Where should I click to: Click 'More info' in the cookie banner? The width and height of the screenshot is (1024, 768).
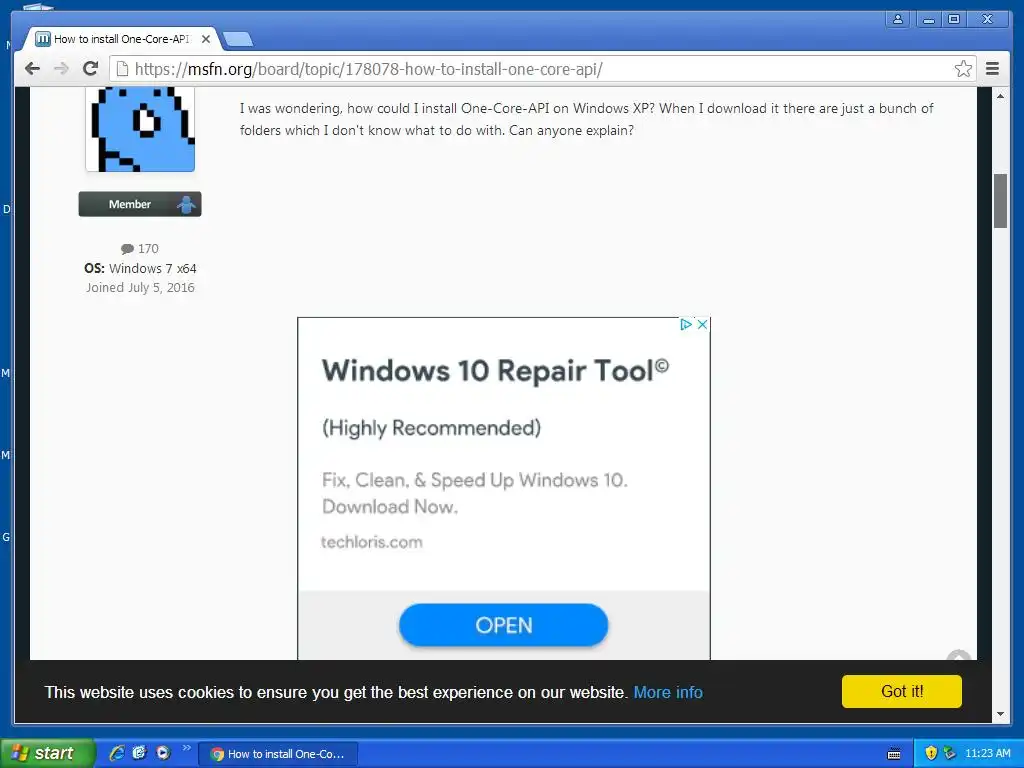tap(668, 692)
